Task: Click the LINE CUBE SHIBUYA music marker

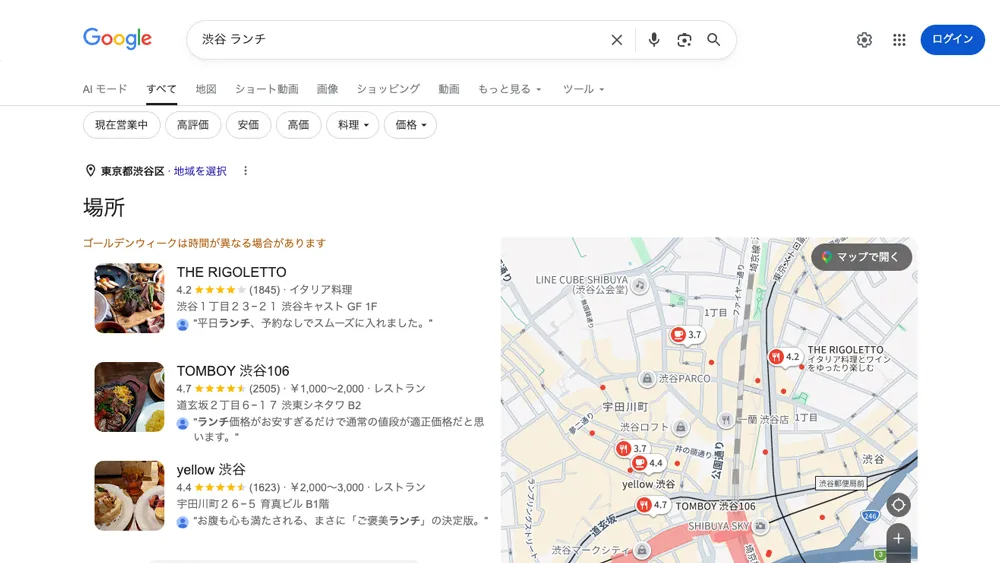Action: tap(640, 285)
